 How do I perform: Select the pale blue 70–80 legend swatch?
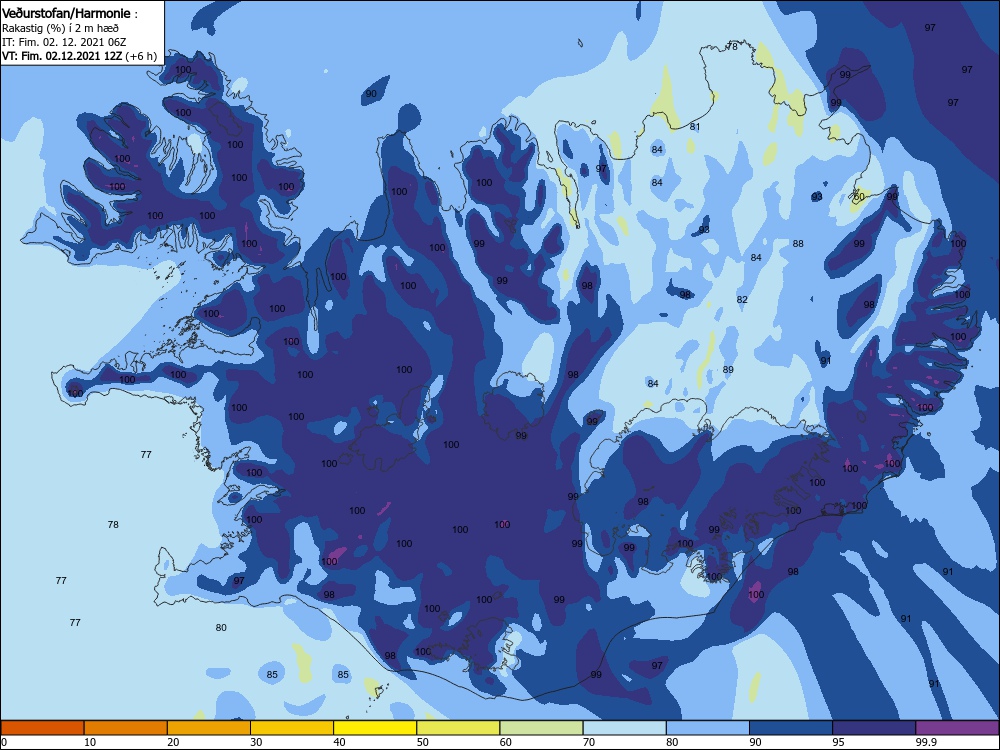point(625,728)
